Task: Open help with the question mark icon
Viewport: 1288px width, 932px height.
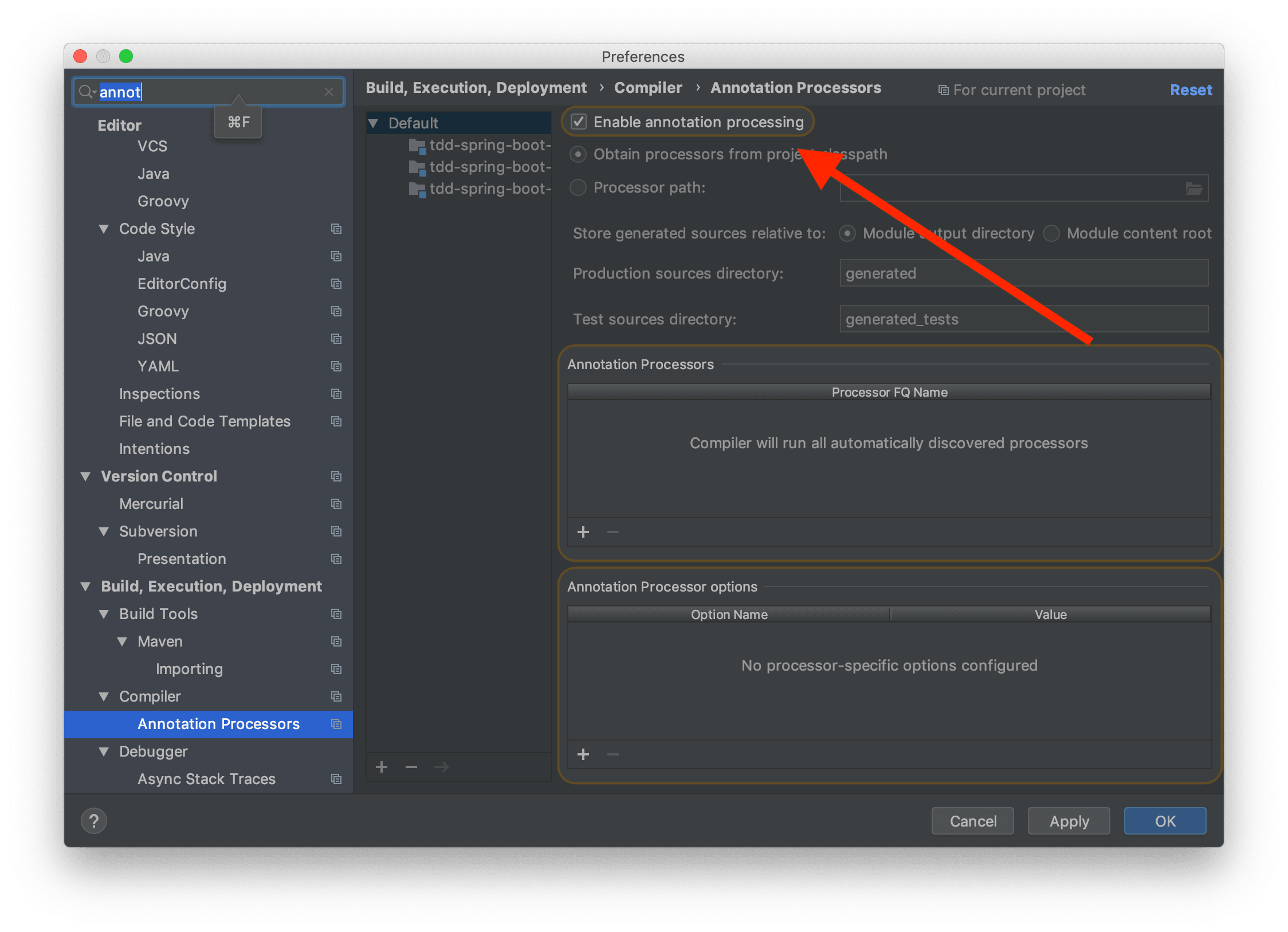Action: 94,821
